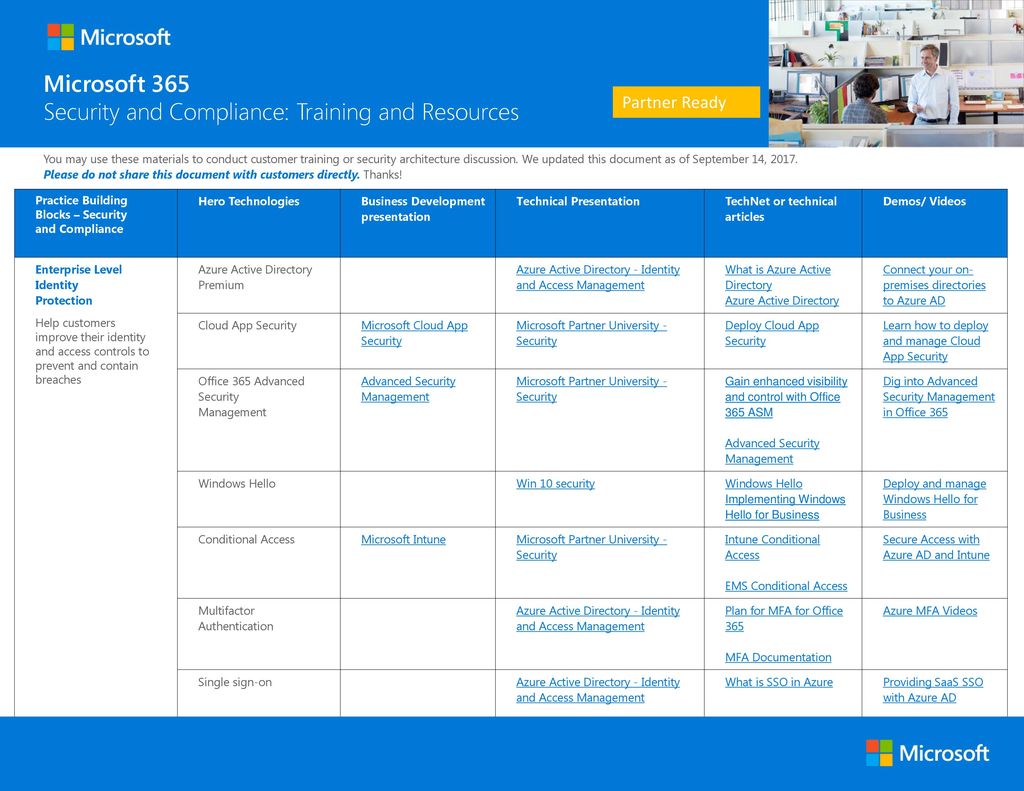The width and height of the screenshot is (1024, 791).
Task: Open Connect your on-premises directories to Azure AD
Action: 934,285
